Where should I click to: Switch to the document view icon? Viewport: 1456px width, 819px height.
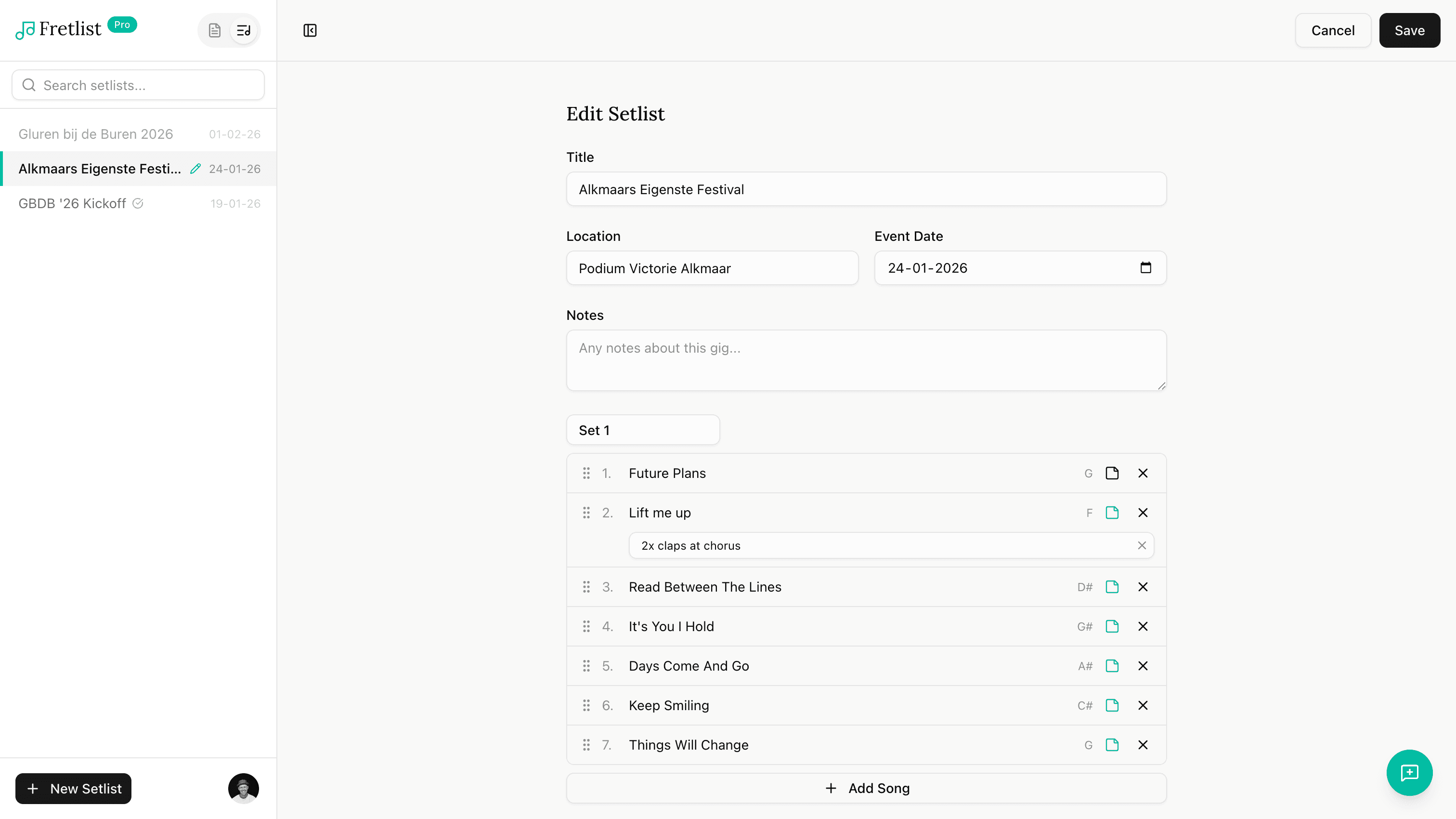pos(214,30)
